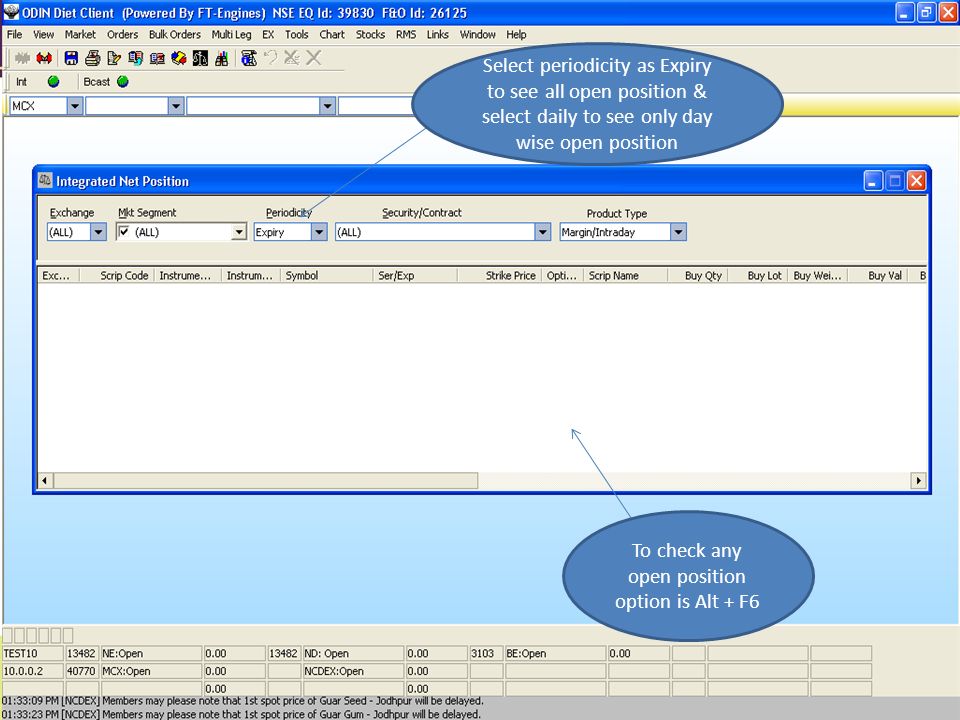This screenshot has width=960, height=720.
Task: Open the Periodicity Expiry dropdown
Action: (x=319, y=232)
